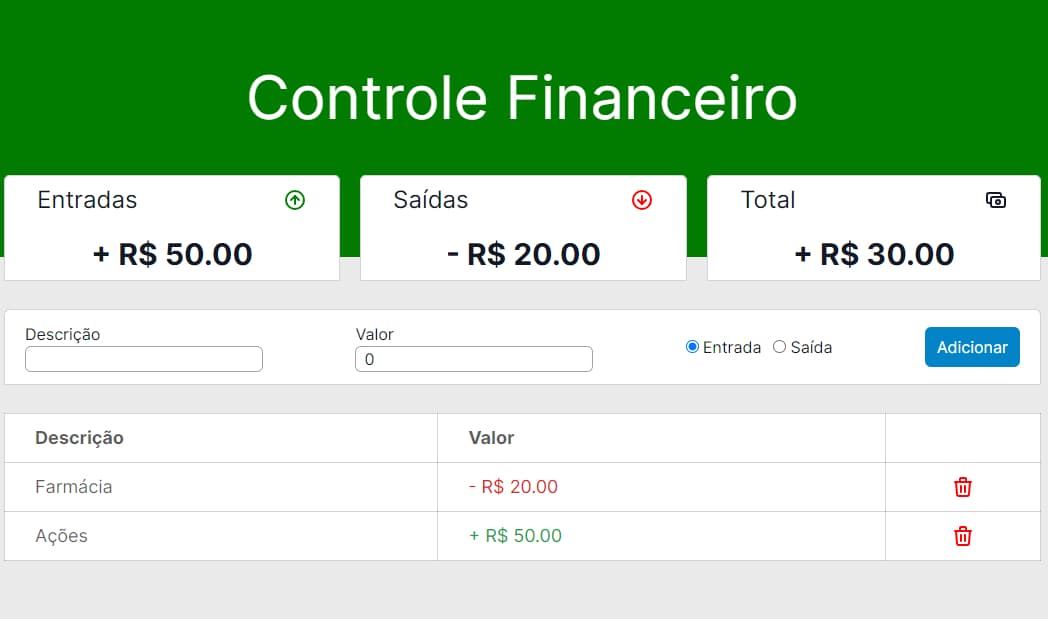
Task: Select the Farmácia row in the table
Action: (220, 487)
